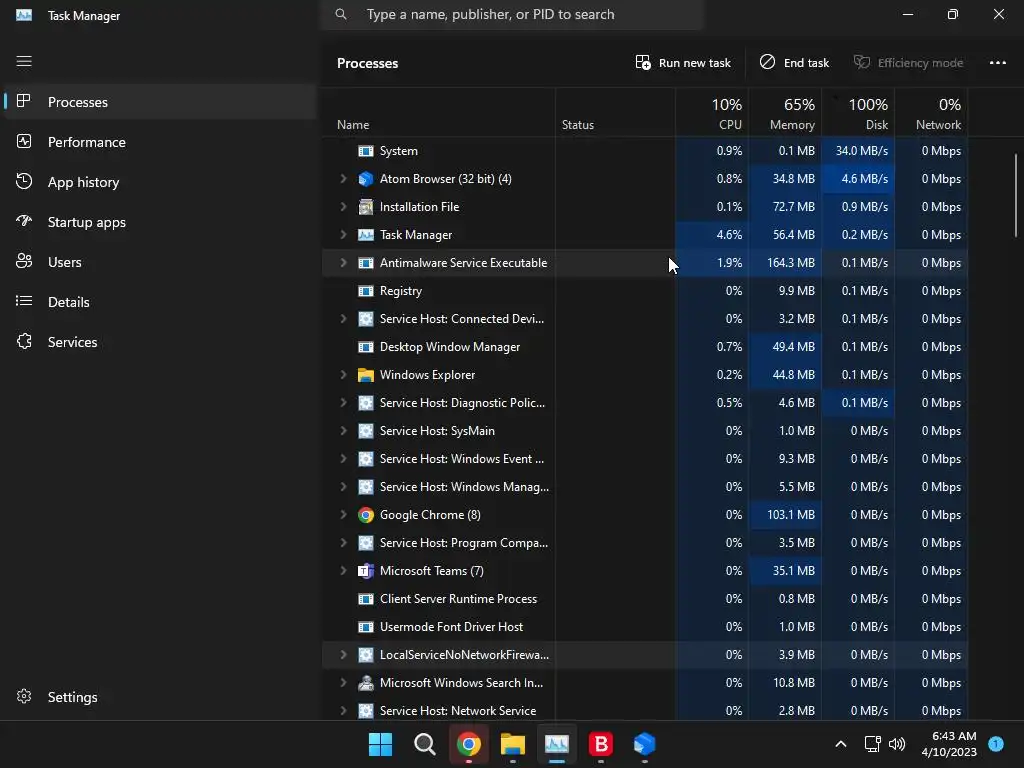Click the Details list icon

tap(24, 301)
